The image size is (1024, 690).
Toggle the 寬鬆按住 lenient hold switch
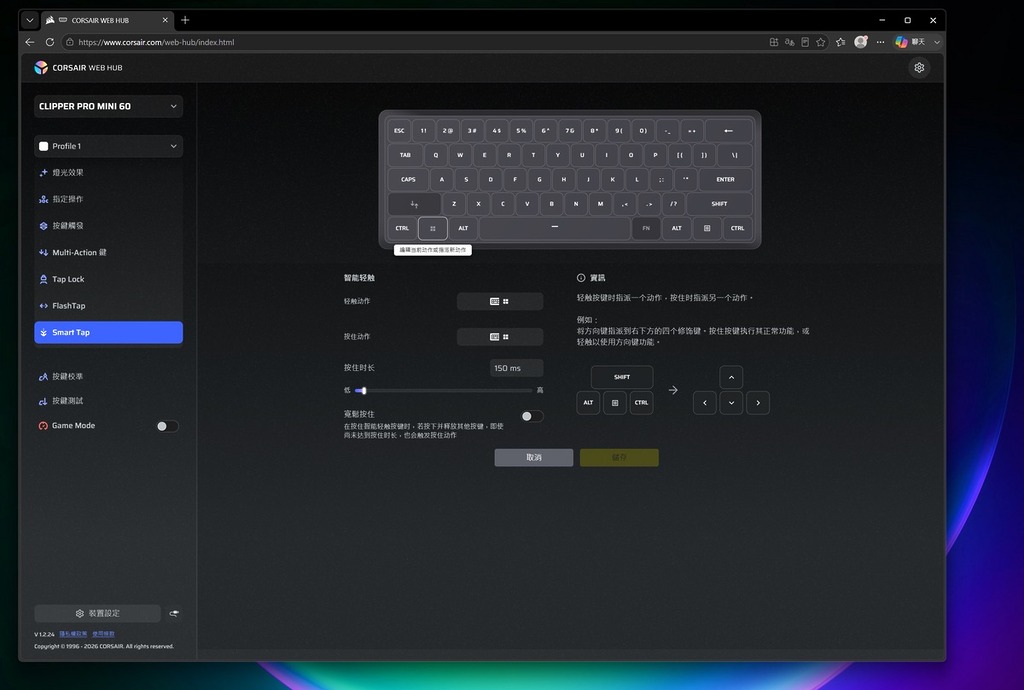[x=532, y=416]
